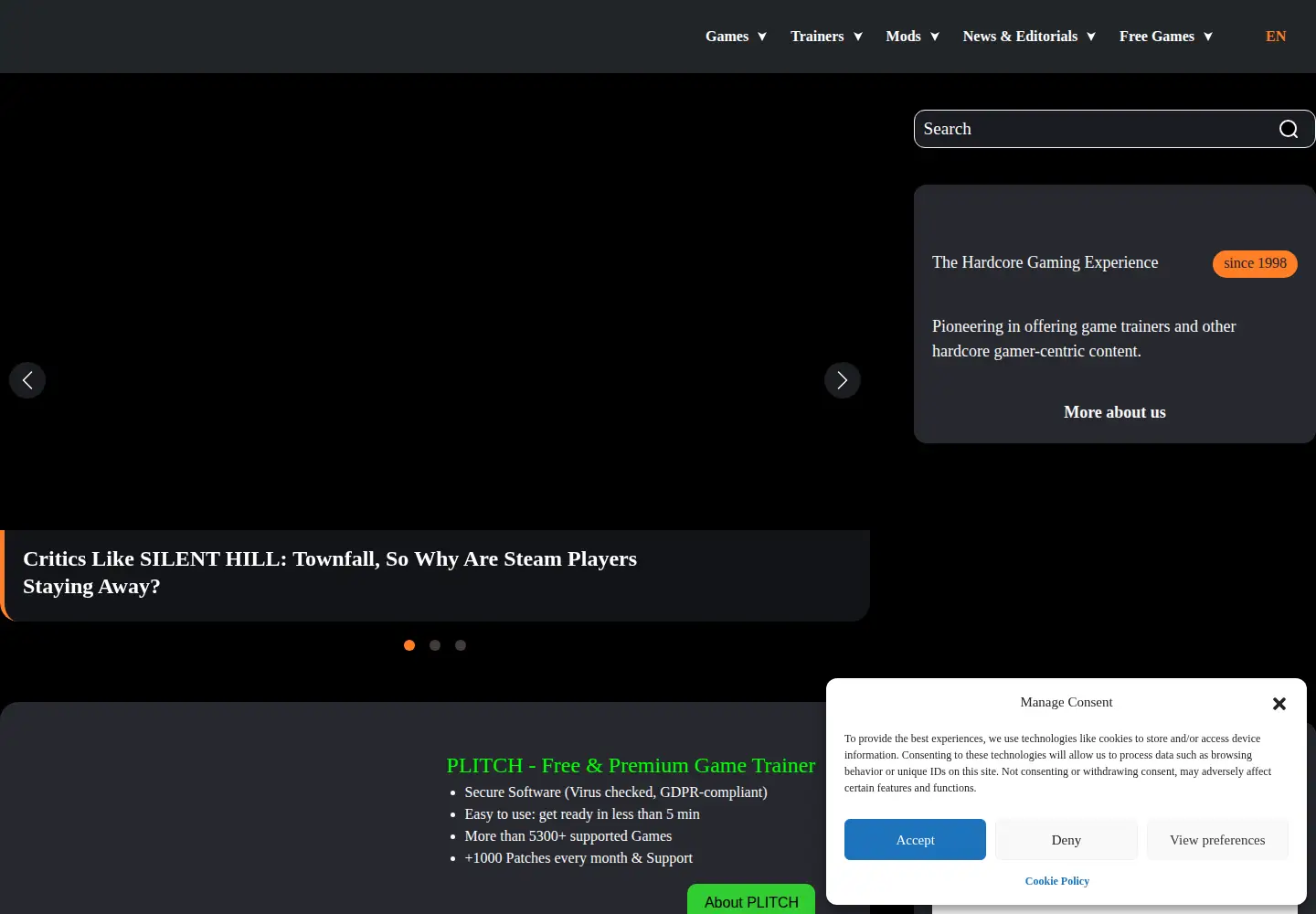Image resolution: width=1316 pixels, height=914 pixels.
Task: Open SILENT HILL: Townfall article headline
Action: click(x=330, y=572)
